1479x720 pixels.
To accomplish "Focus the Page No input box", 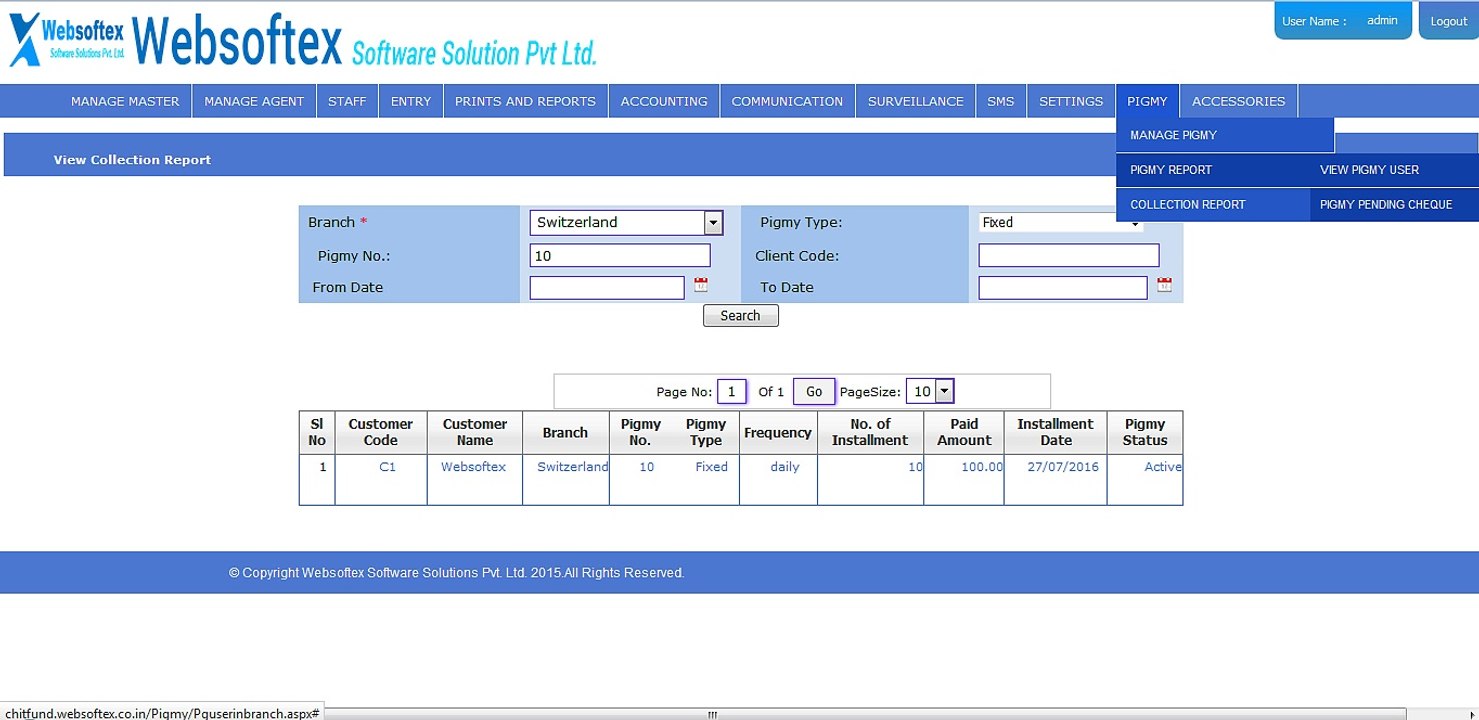I will pyautogui.click(x=732, y=392).
